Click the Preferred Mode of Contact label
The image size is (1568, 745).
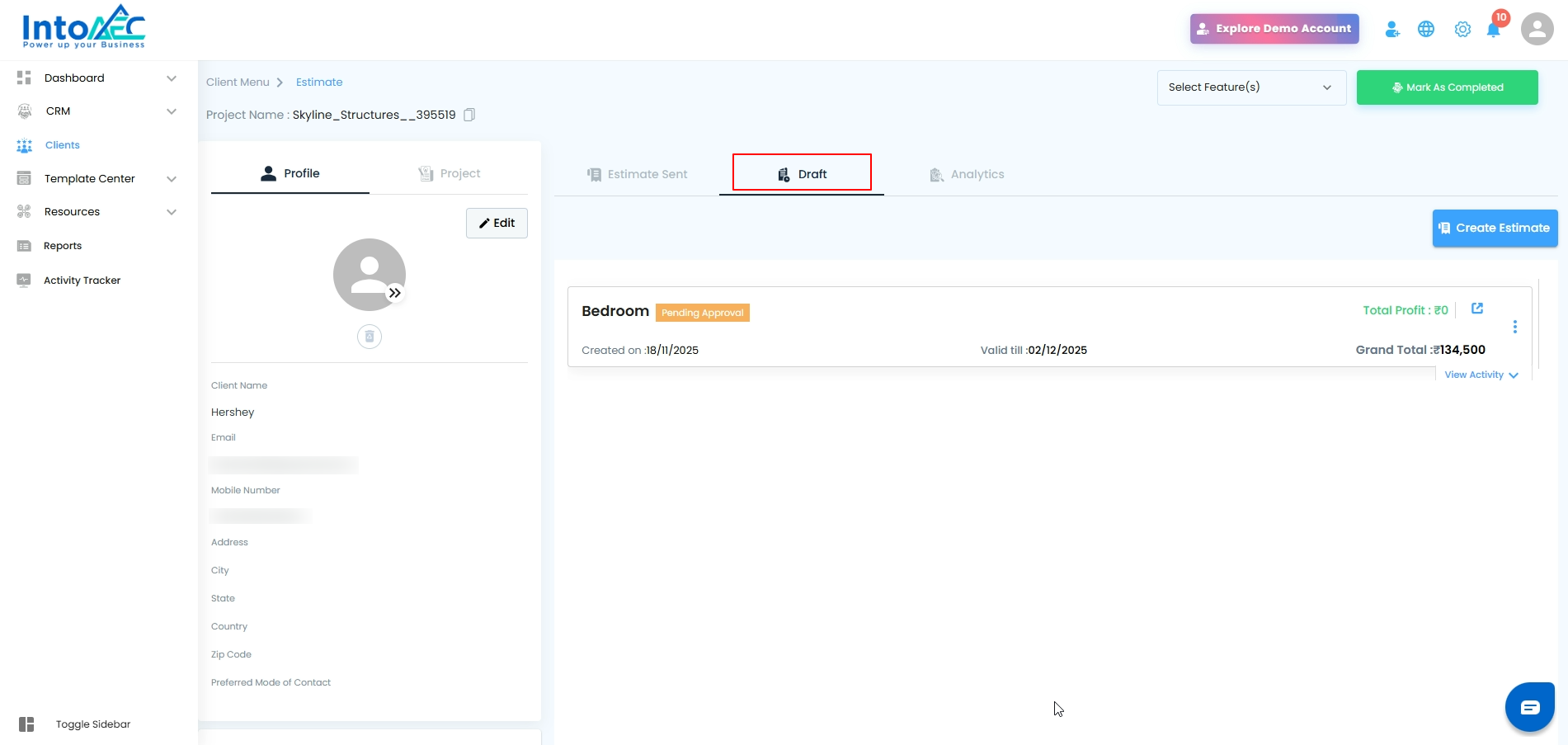271,683
